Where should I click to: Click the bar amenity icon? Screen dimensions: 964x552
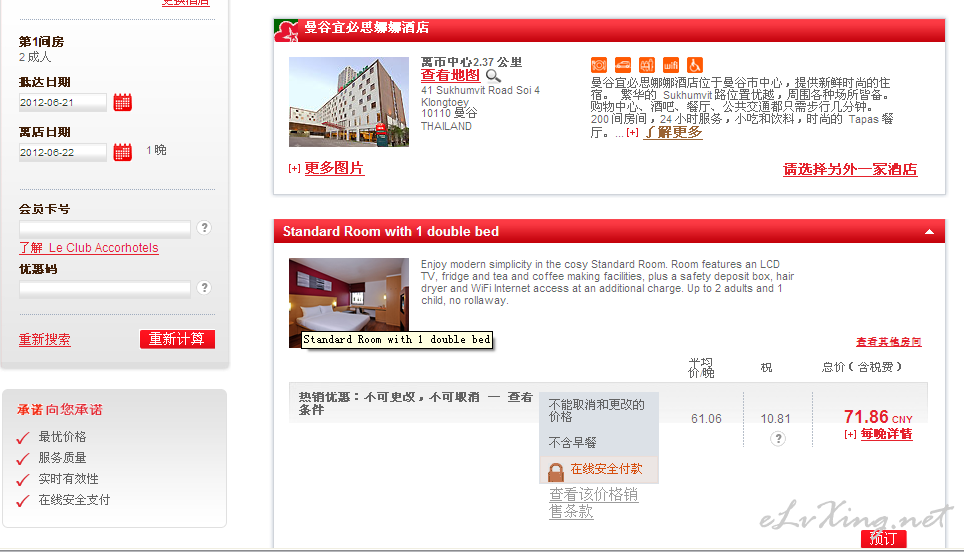647,65
